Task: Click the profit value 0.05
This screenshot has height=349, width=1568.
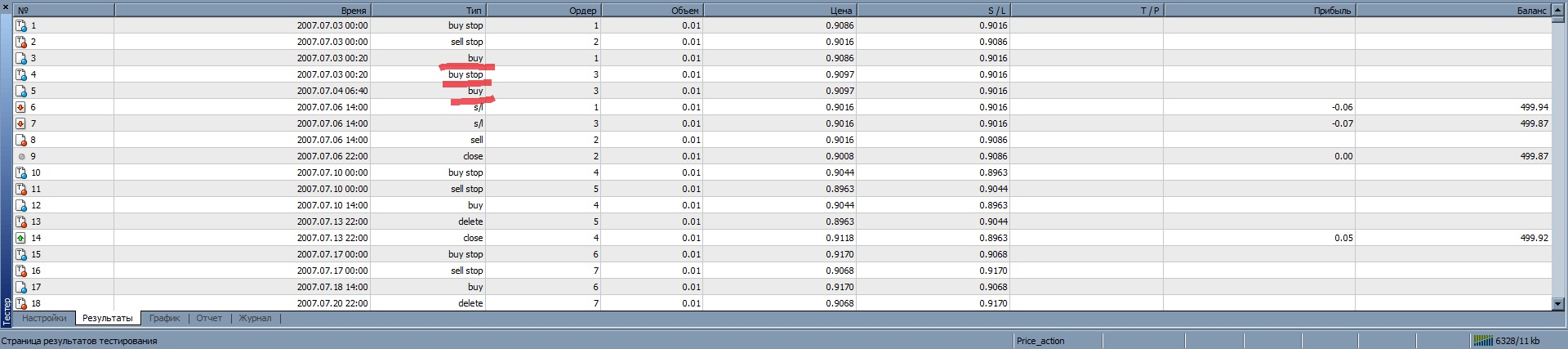Action: (x=1344, y=238)
